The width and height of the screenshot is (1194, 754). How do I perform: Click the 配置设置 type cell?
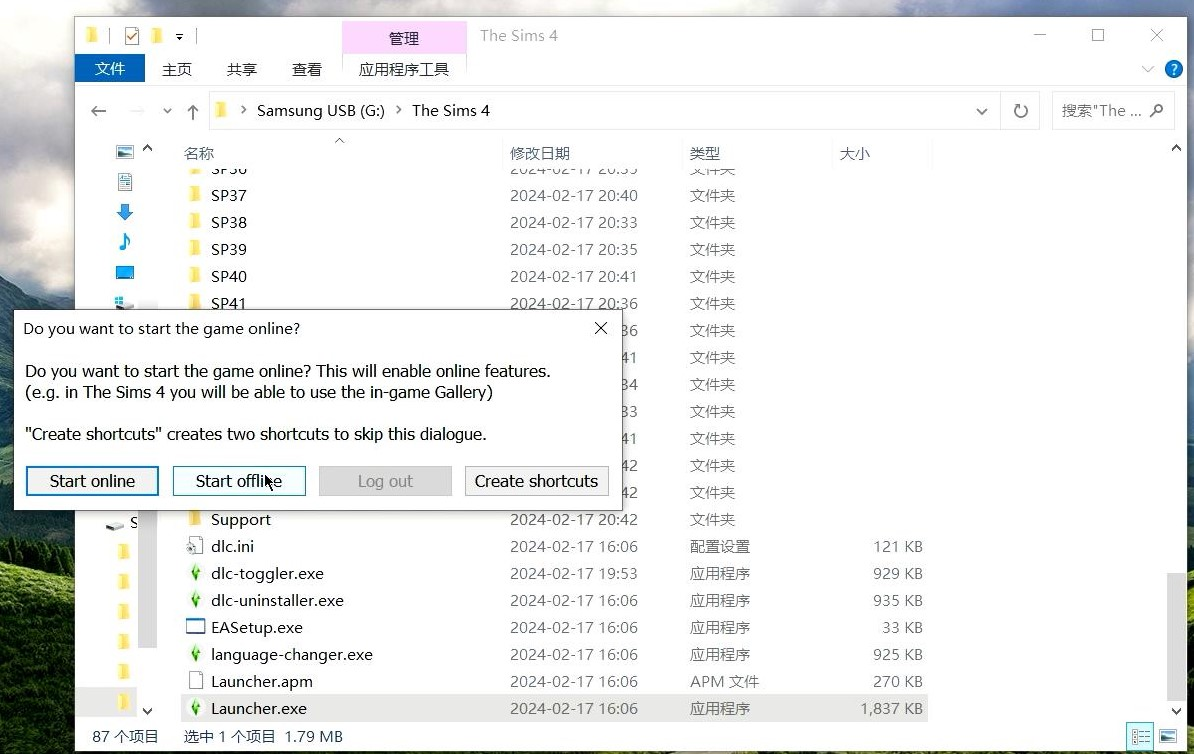tap(720, 546)
